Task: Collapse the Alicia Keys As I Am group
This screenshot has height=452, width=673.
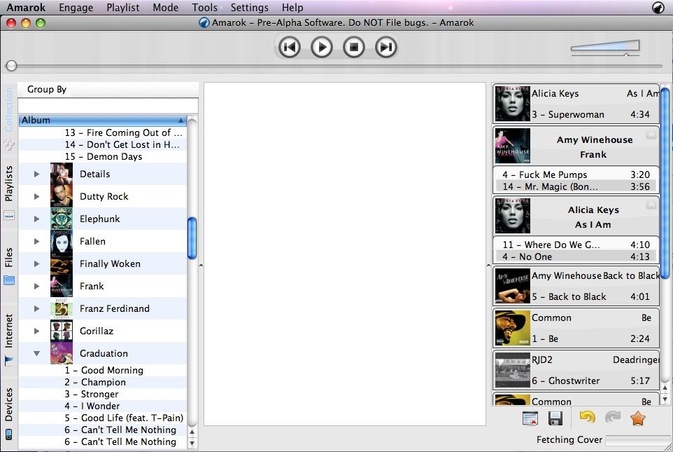Action: 651,205
